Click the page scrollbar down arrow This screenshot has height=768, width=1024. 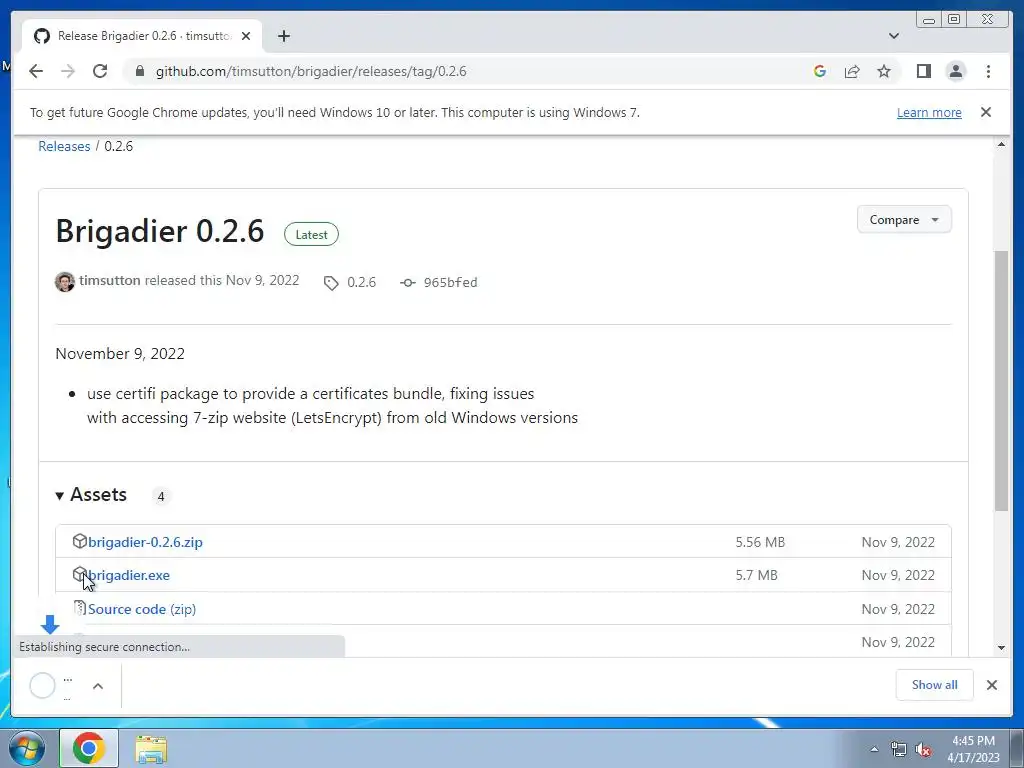point(1001,648)
